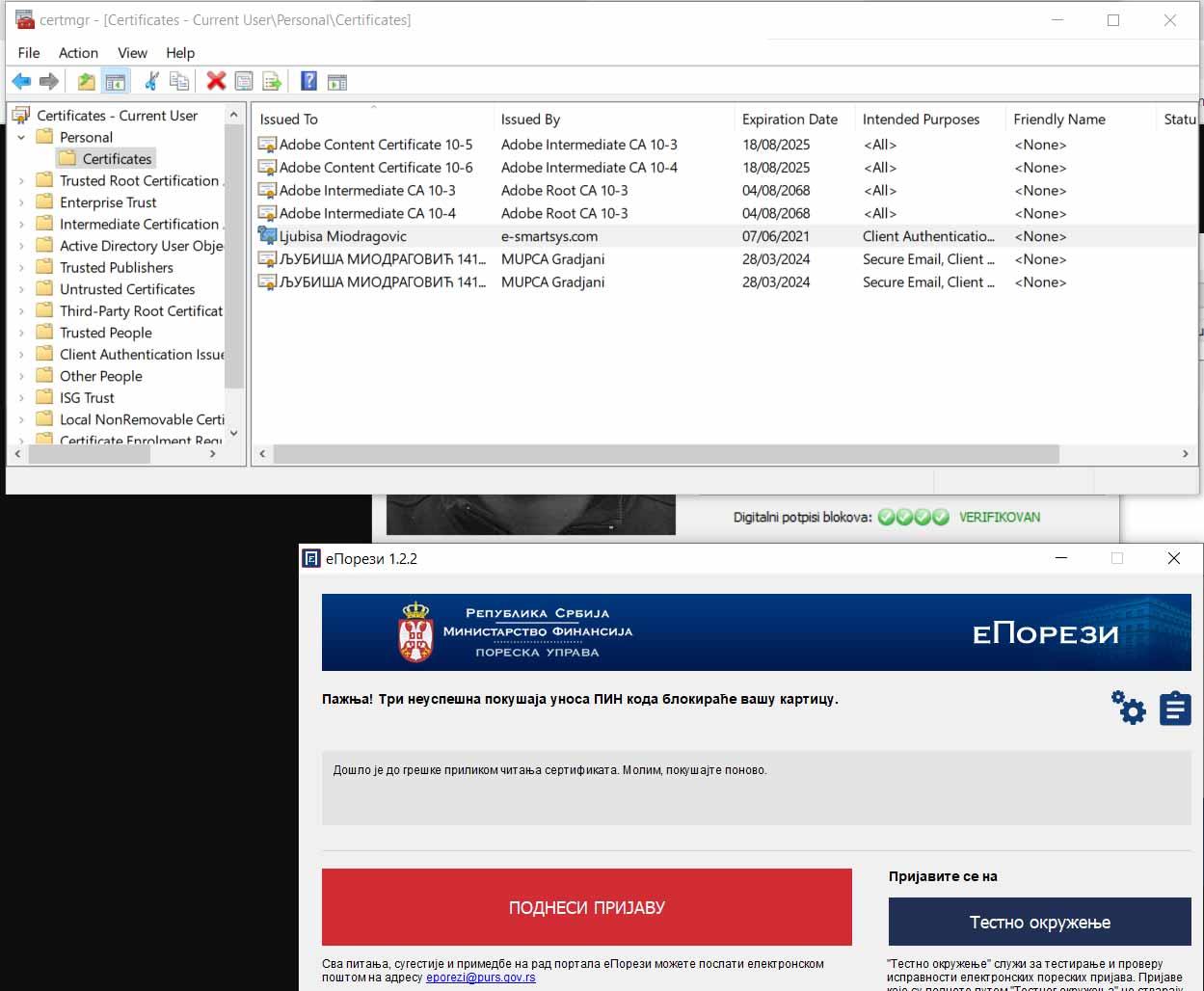Viewport: 1204px width, 991px height.
Task: Click the eporezi@purs.gov.rs email link
Action: pos(480,978)
